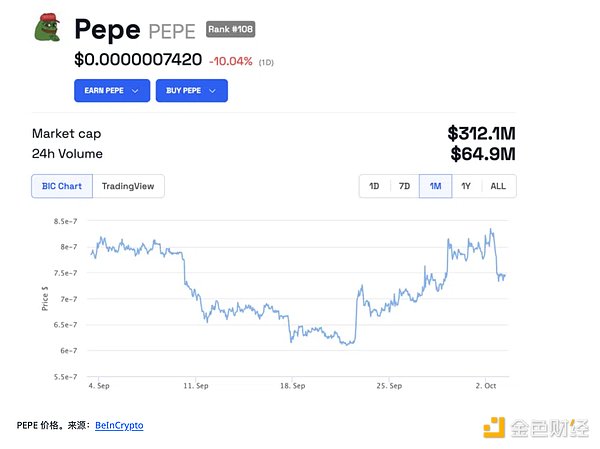Viewport: 600px width, 449px height.
Task: Open the BeInCrypto source link
Action: [119, 425]
